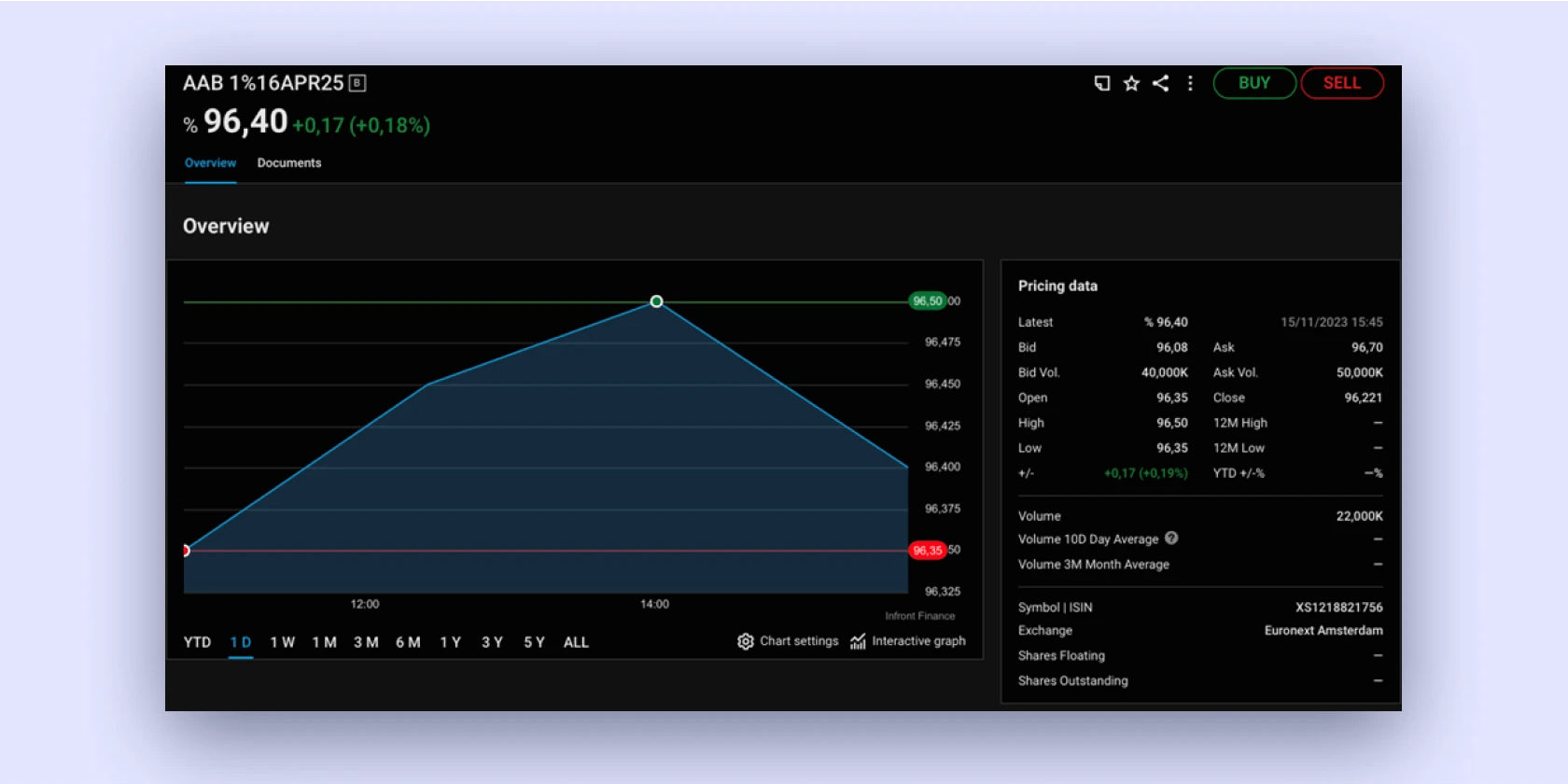The width and height of the screenshot is (1568, 784).
Task: Select the 1 W chart range
Action: (x=283, y=642)
